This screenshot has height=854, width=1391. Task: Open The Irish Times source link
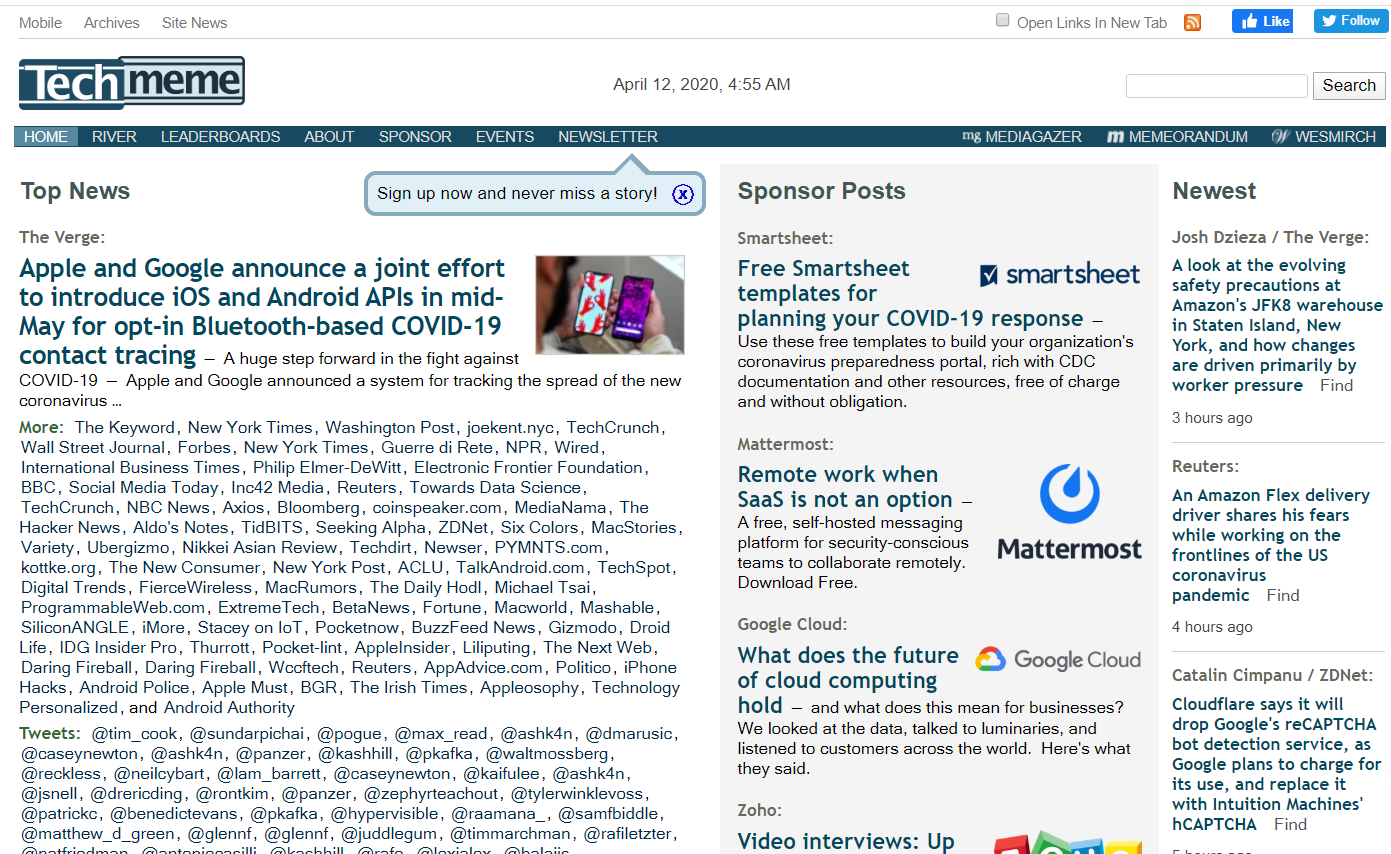point(408,687)
